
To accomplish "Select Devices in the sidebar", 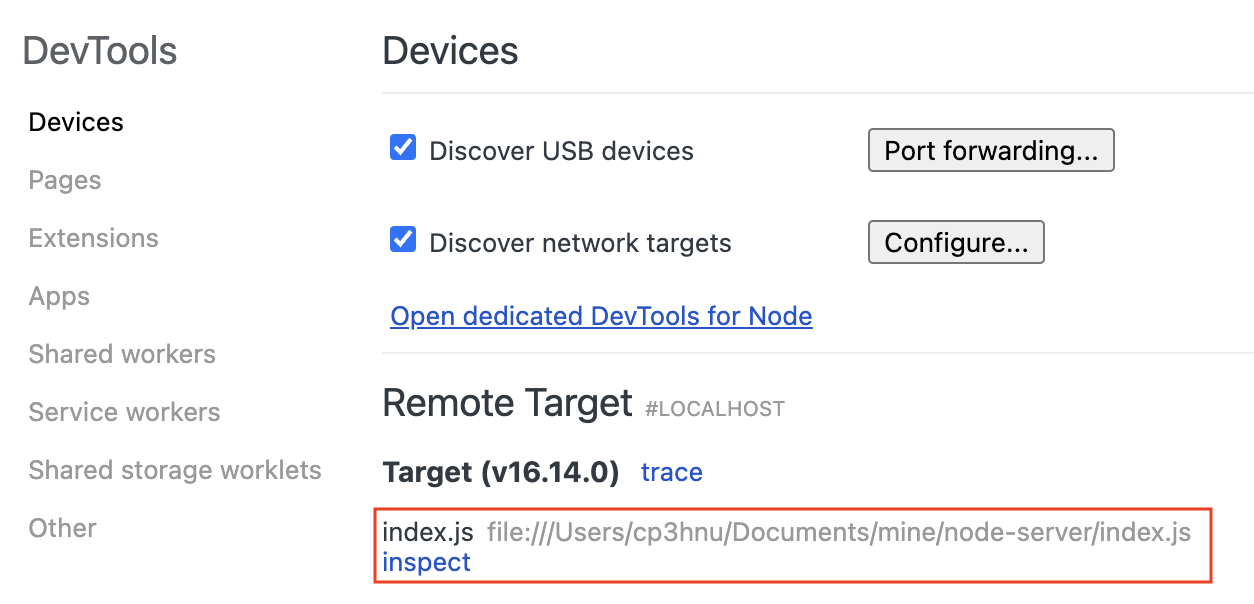I will 76,122.
